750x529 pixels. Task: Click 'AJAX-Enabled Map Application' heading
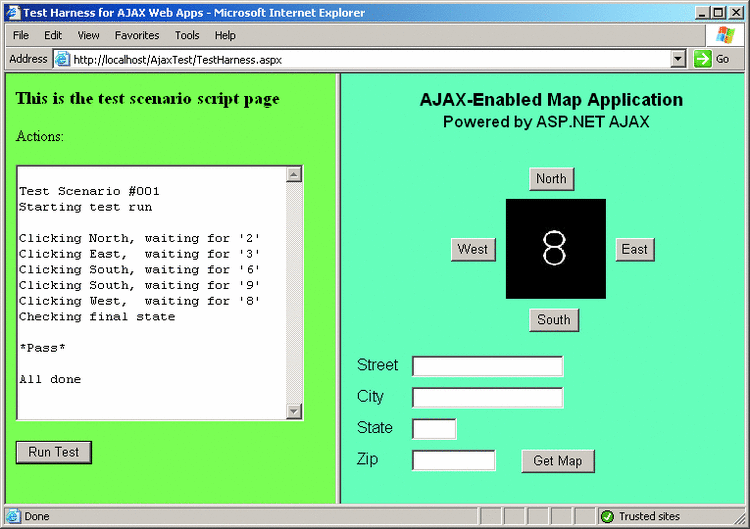(x=551, y=100)
